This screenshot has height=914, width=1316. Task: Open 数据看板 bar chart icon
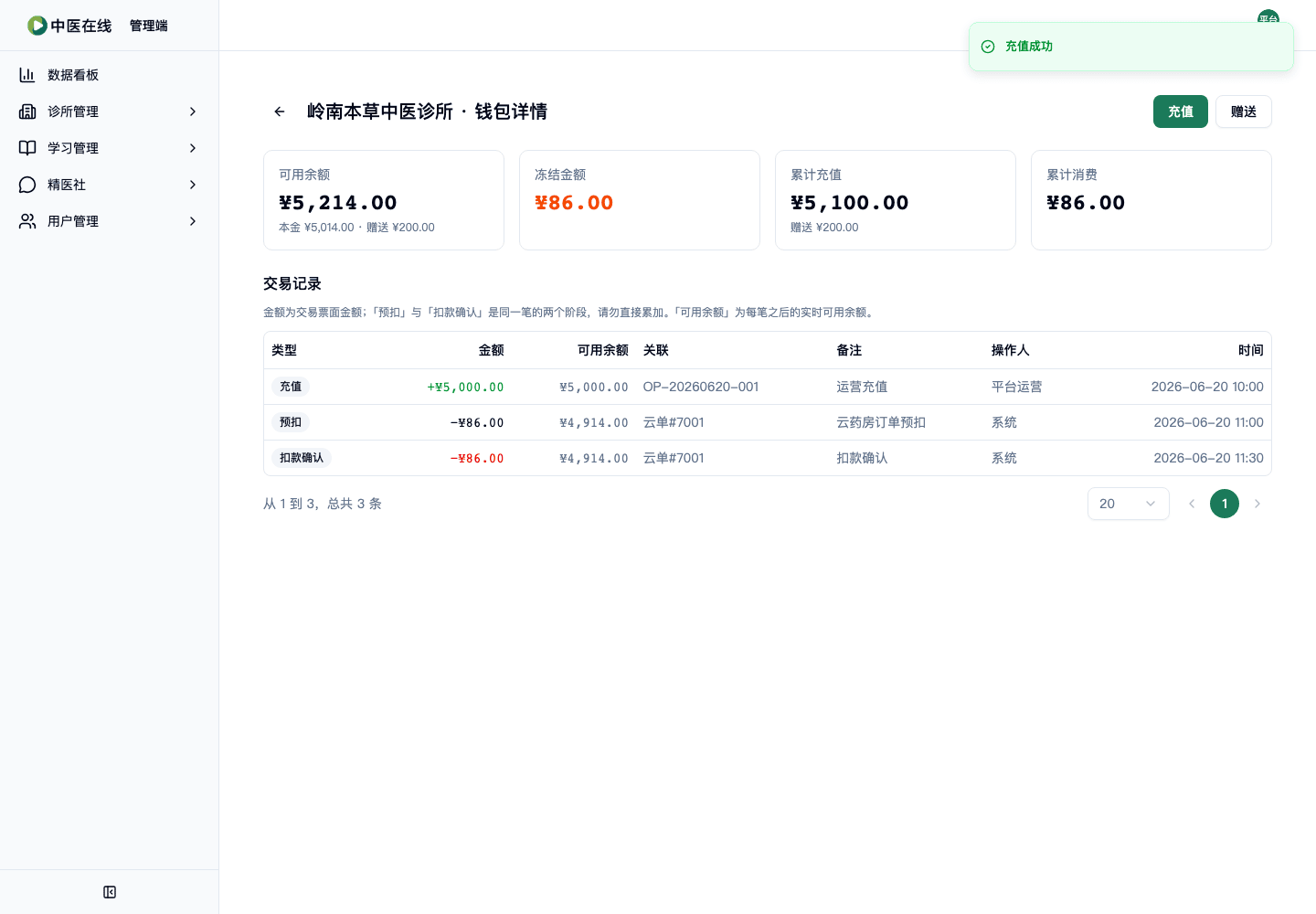[x=27, y=75]
